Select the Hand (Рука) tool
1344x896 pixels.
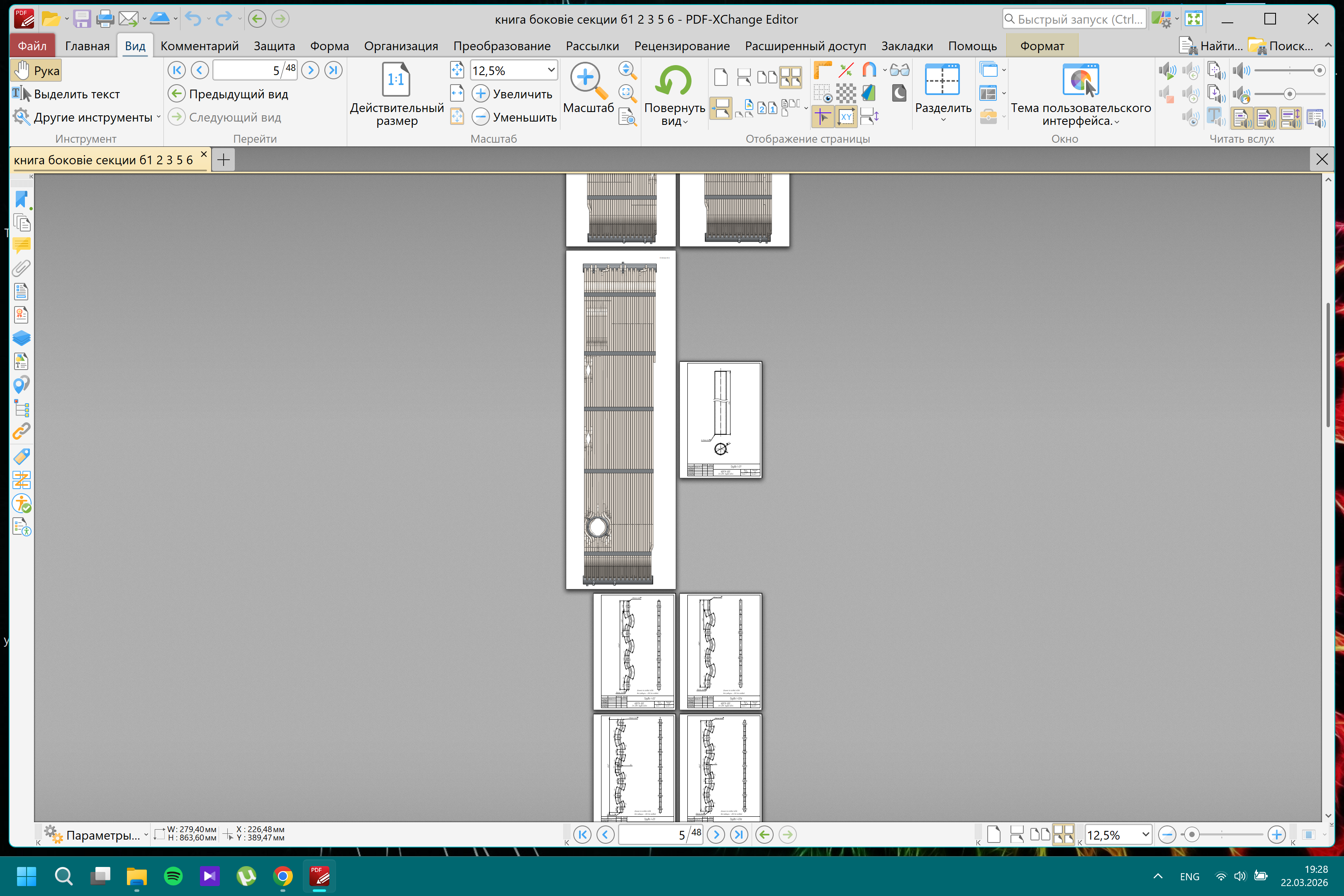(37, 71)
